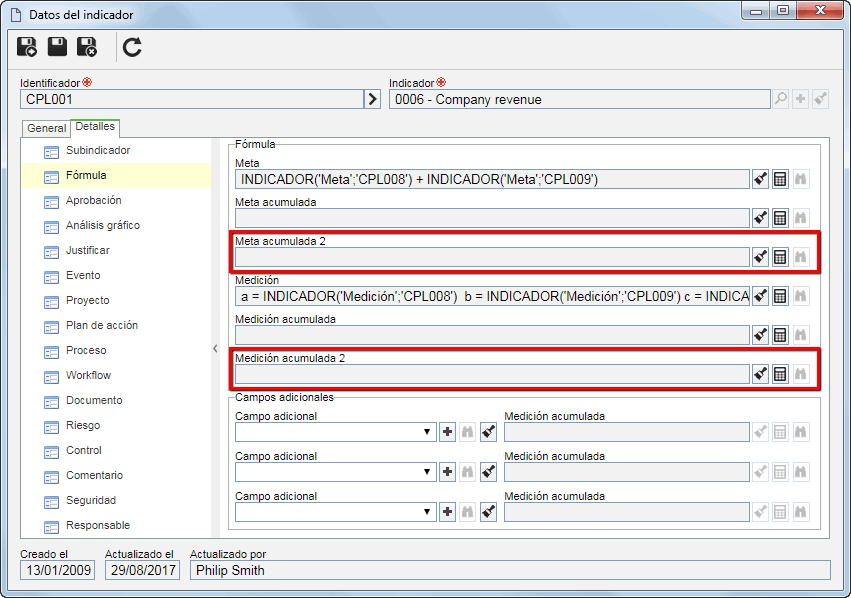Open the Análisis gráfico section
The image size is (851, 598).
pyautogui.click(x=103, y=225)
